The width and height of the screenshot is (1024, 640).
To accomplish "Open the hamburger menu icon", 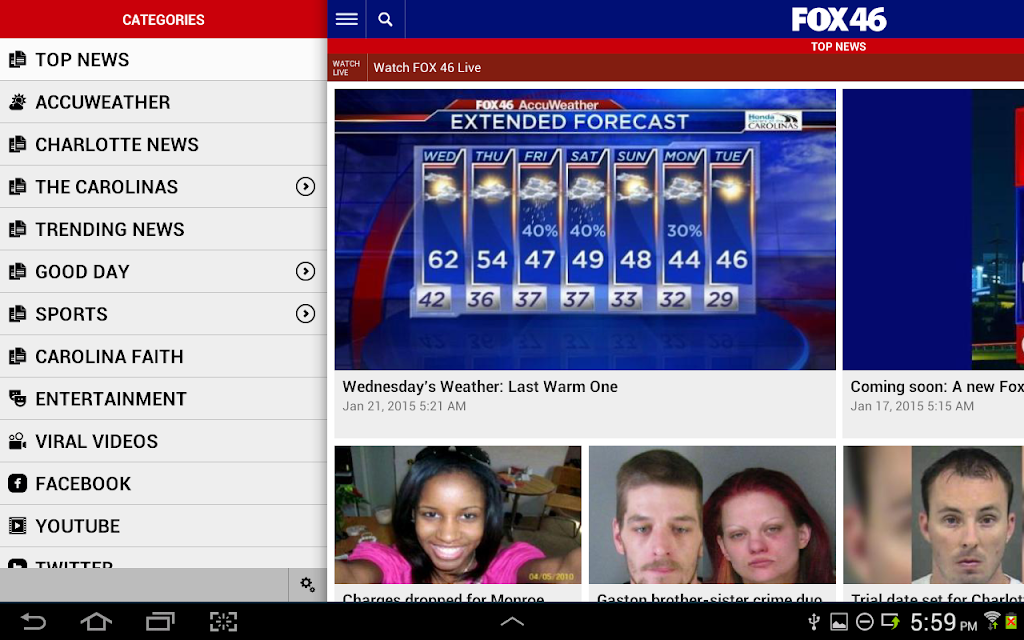I will tap(347, 19).
